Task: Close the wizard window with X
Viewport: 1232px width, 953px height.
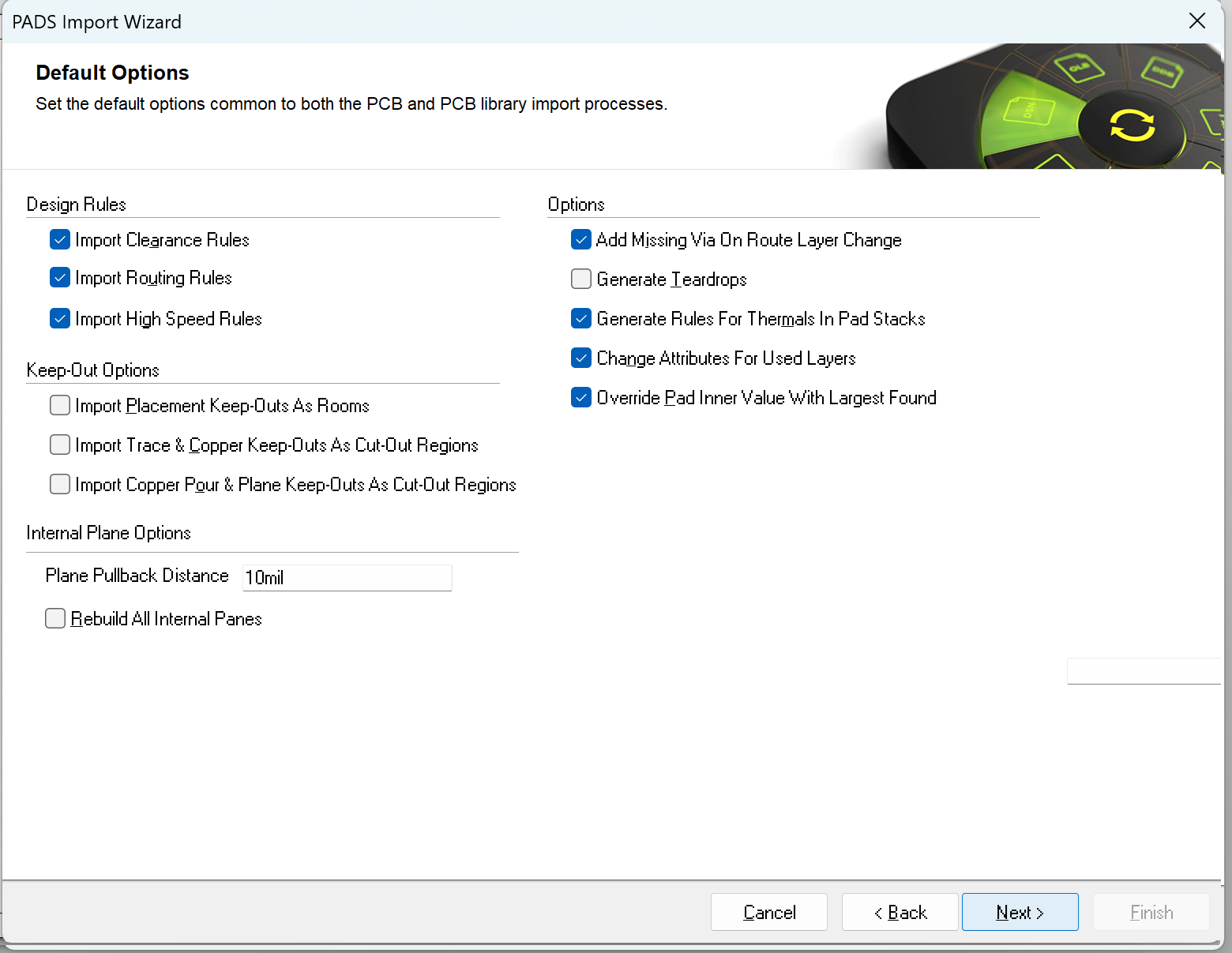Action: point(1196,21)
